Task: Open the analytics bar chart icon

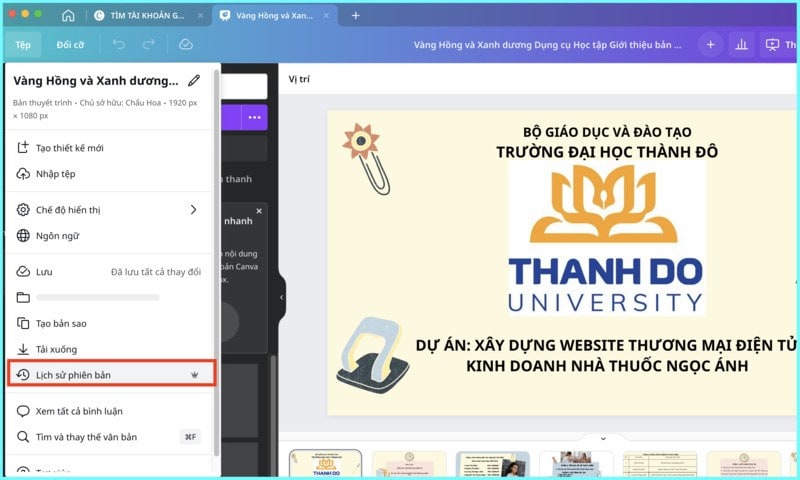Action: tap(741, 45)
